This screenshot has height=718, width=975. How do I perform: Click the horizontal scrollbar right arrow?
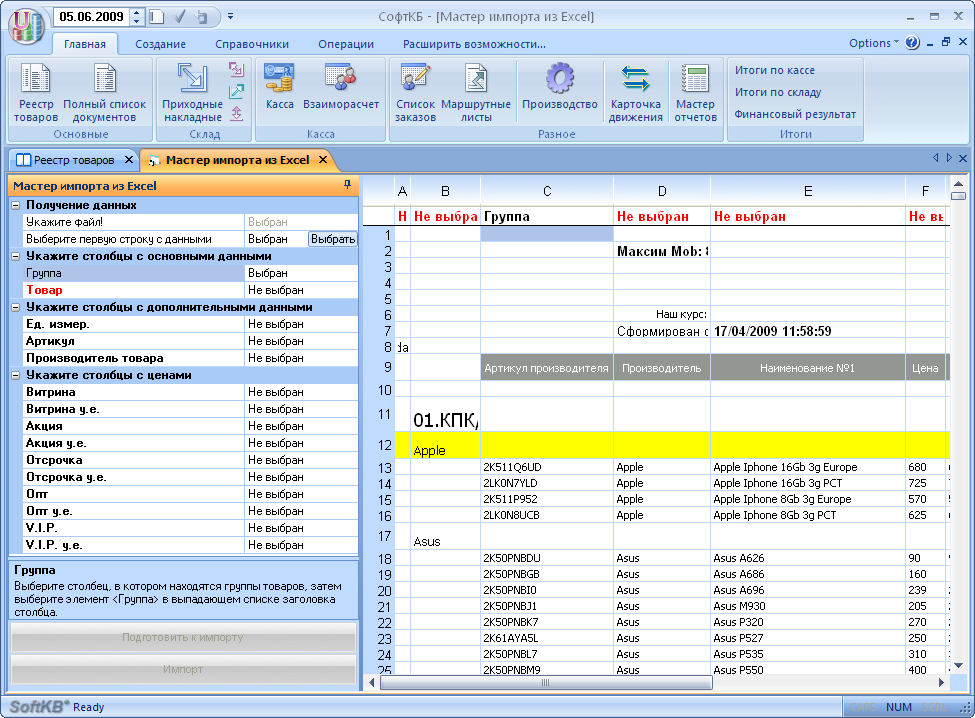click(941, 683)
